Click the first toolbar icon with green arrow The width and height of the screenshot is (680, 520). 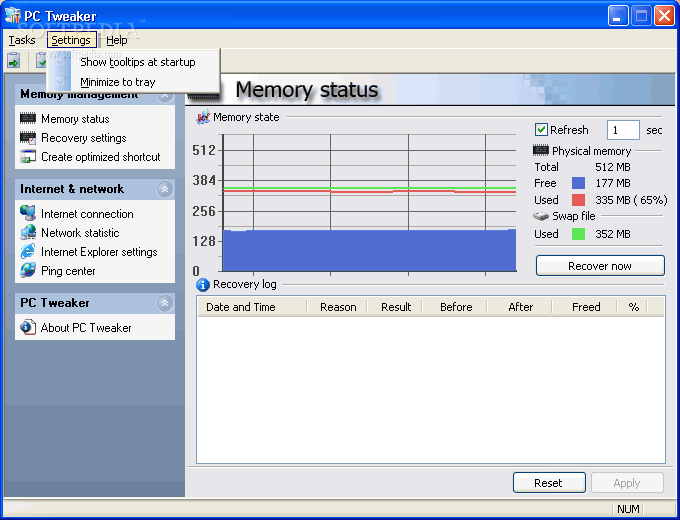point(14,60)
